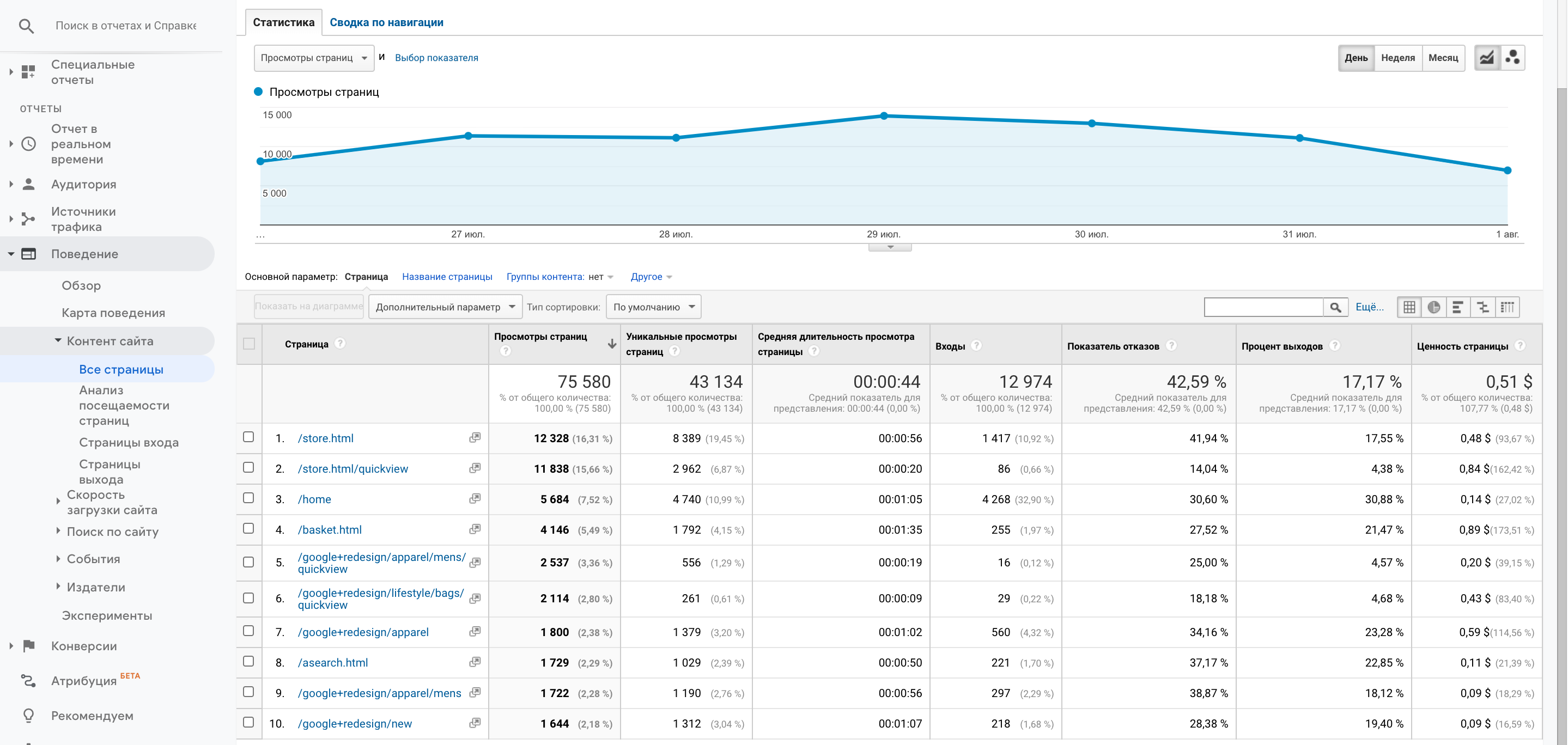
Task: Click the Attribution icon
Action: pyautogui.click(x=28, y=681)
